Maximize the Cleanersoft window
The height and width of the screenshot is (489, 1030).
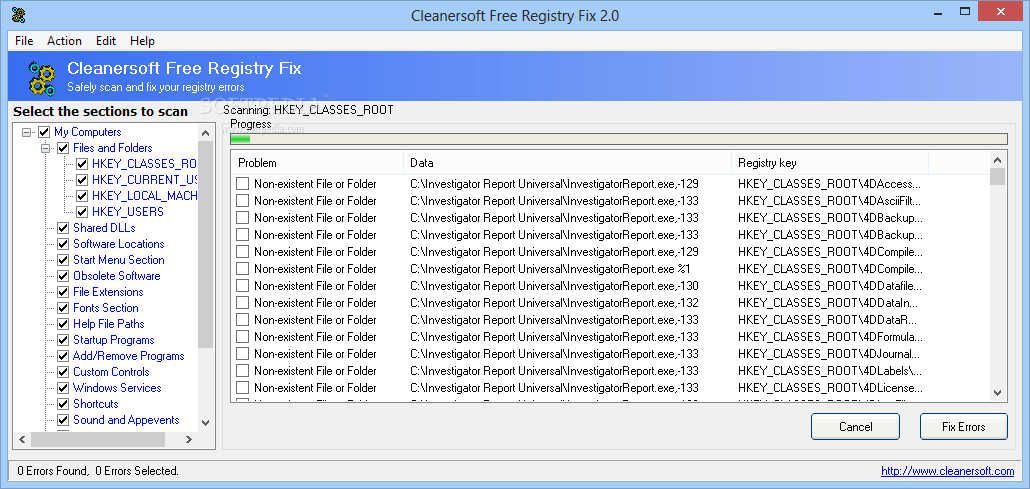964,11
